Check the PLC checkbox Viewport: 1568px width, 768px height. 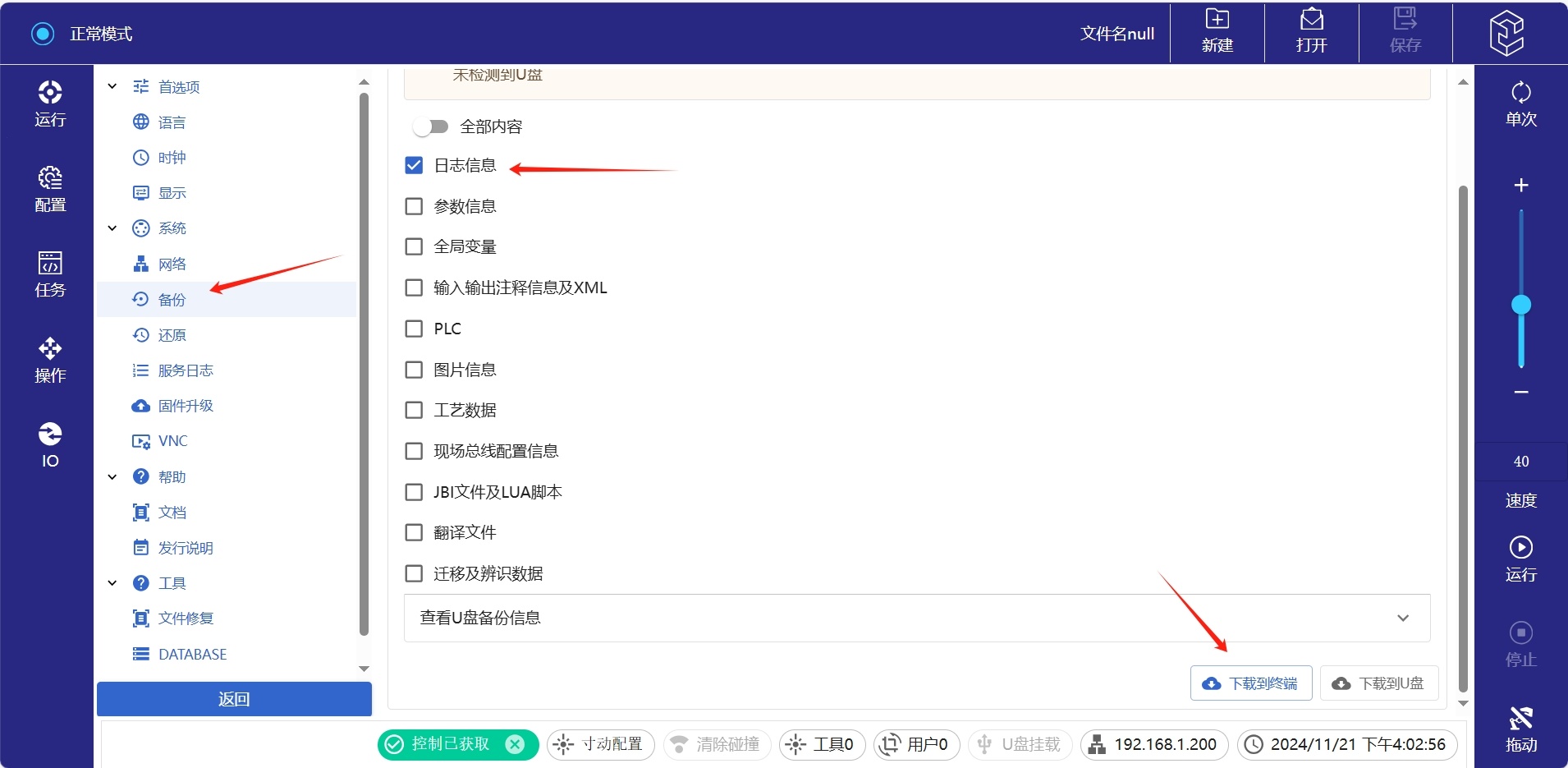415,329
